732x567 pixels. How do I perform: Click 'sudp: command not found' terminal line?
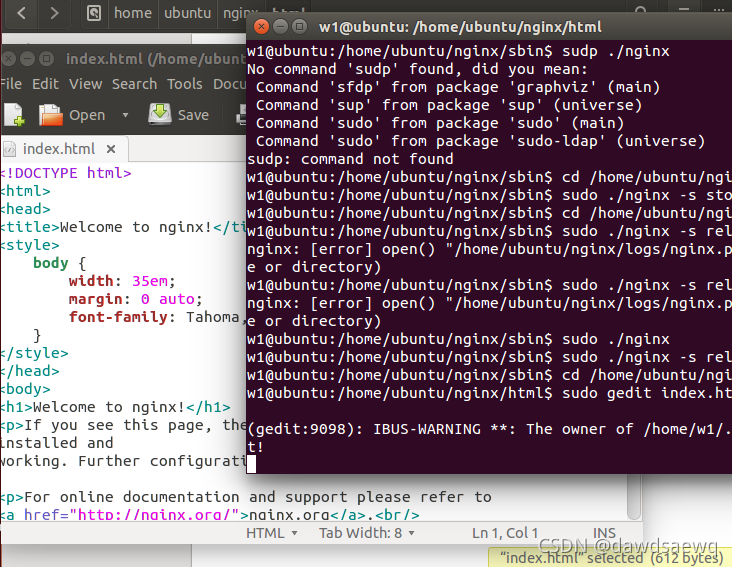coord(350,159)
